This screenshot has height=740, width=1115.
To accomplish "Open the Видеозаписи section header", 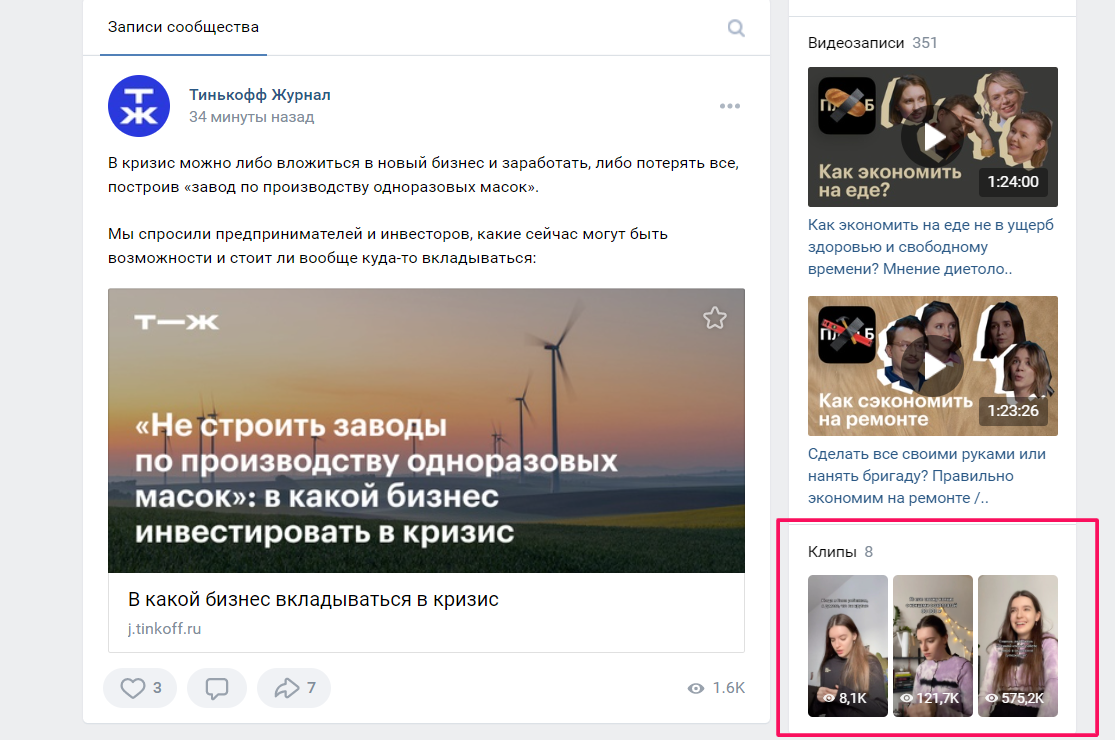I will (x=855, y=43).
